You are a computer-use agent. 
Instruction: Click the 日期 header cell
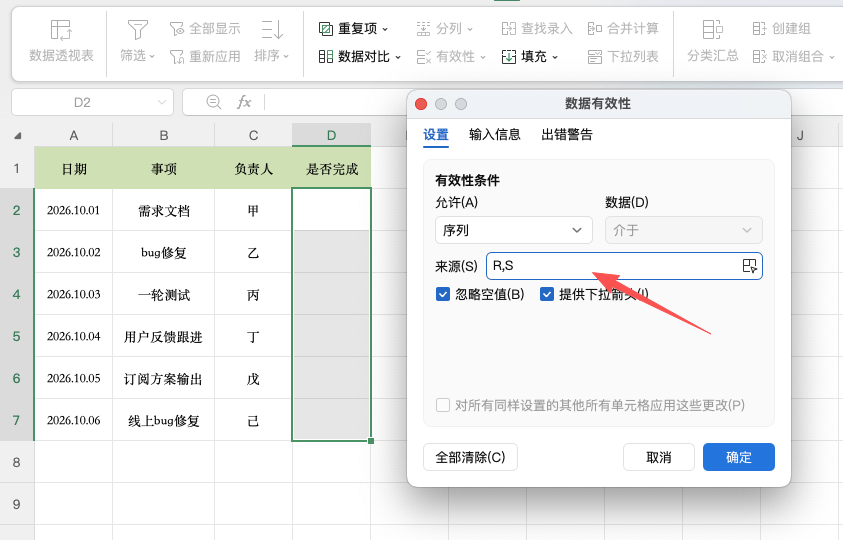click(x=74, y=169)
